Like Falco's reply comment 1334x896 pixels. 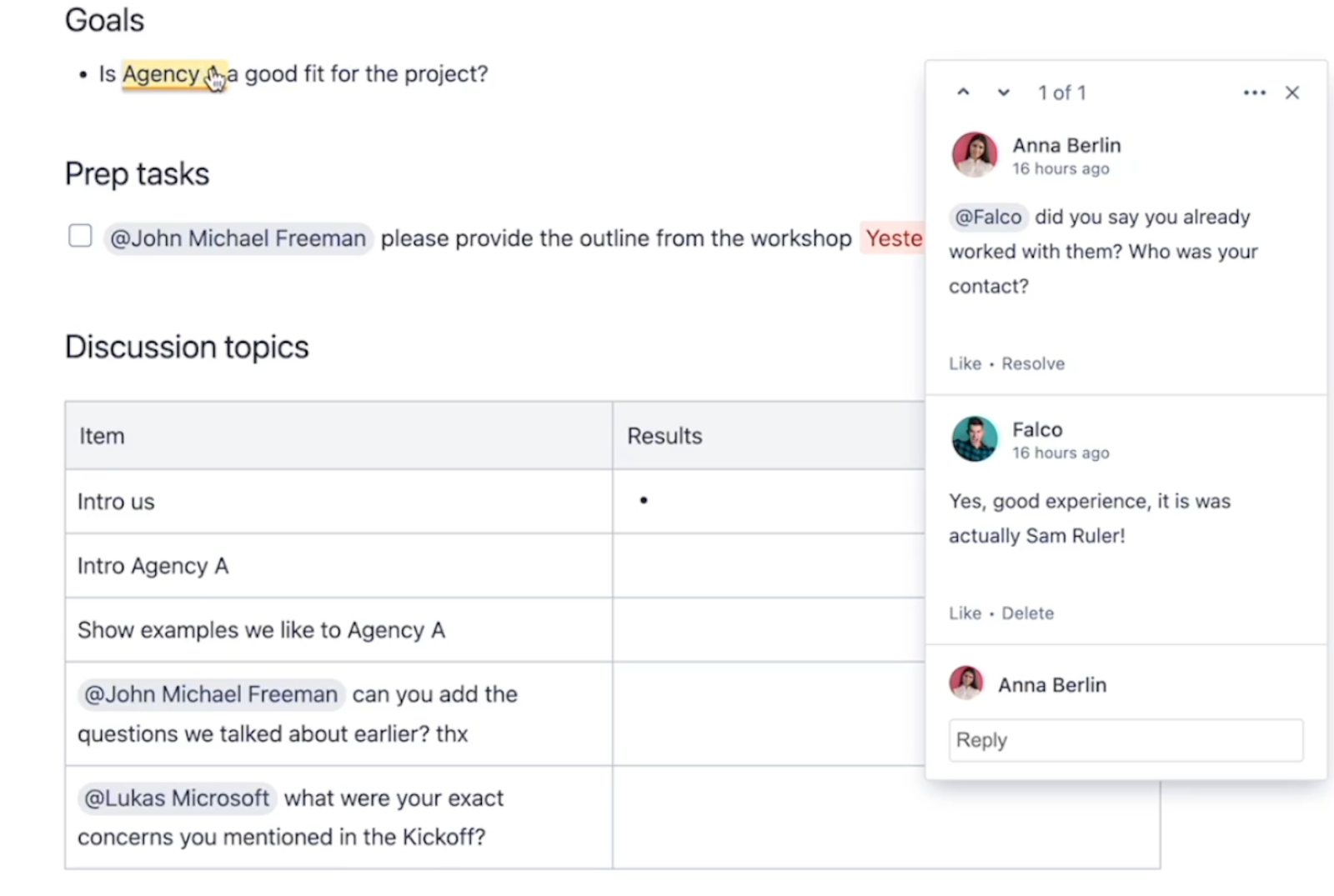tap(965, 613)
